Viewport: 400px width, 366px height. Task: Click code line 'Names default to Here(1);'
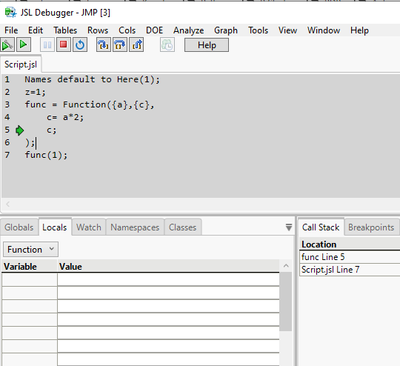click(x=92, y=80)
